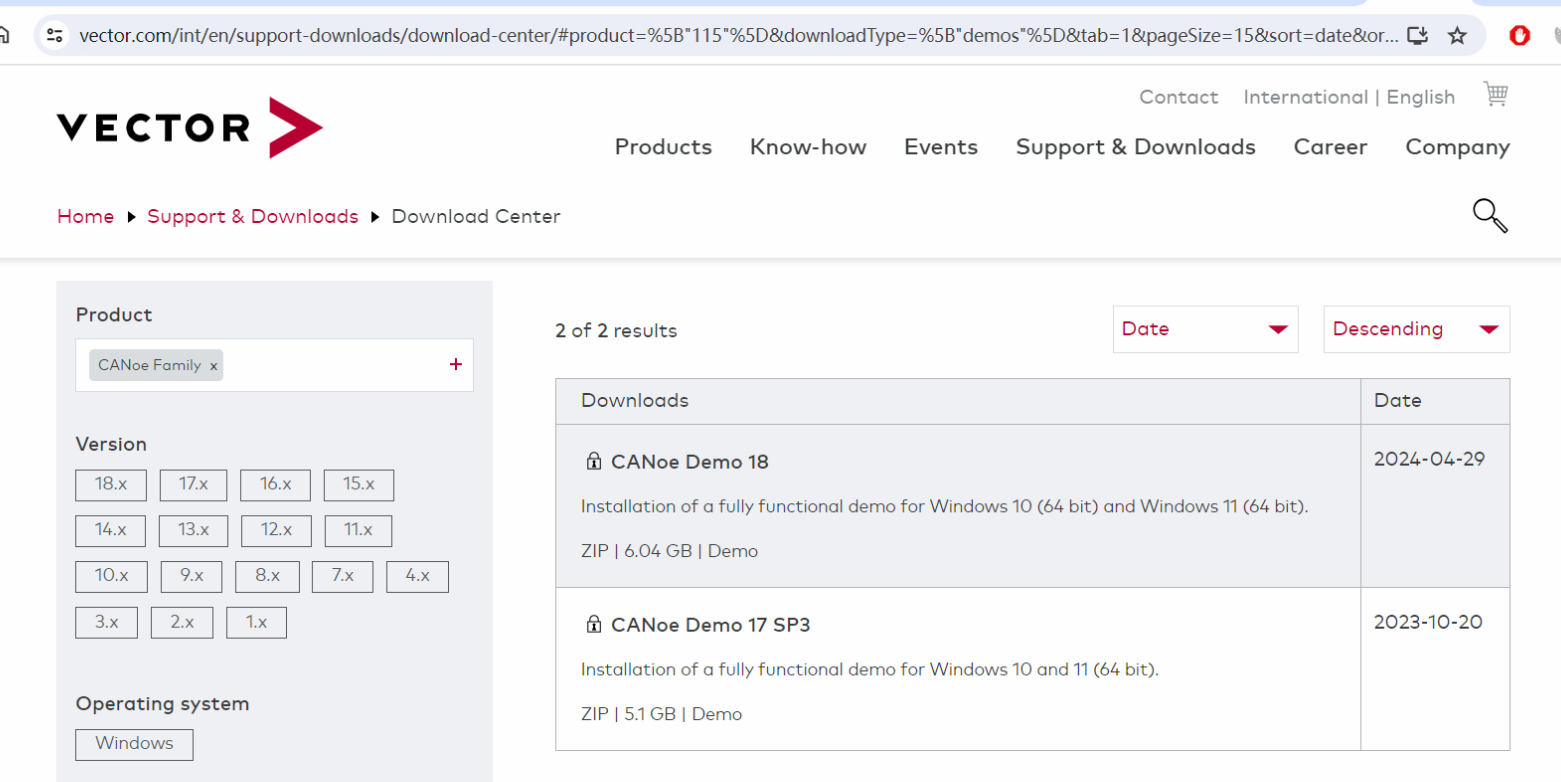
Task: Toggle version 14.x filter
Action: (110, 531)
